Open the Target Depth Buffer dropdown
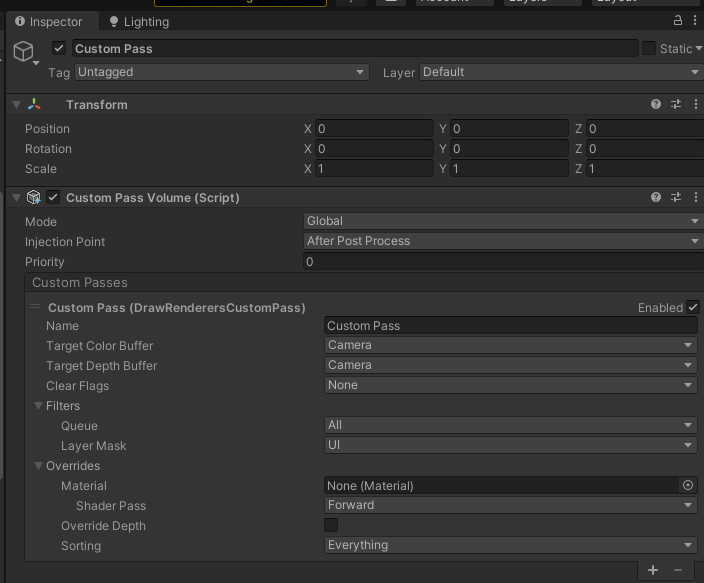The height and width of the screenshot is (583, 704). (510, 365)
